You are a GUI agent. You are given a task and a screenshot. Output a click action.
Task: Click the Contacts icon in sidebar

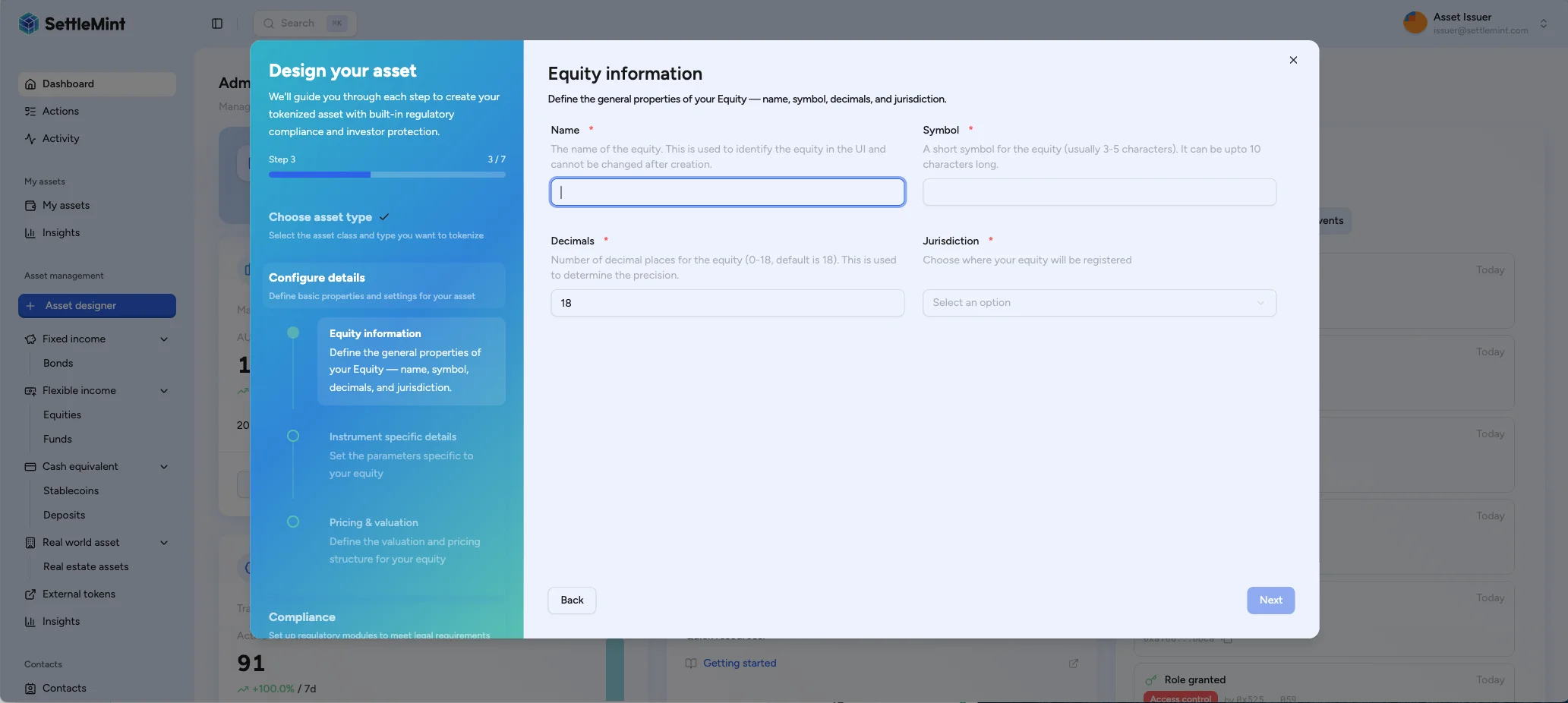pos(30,689)
